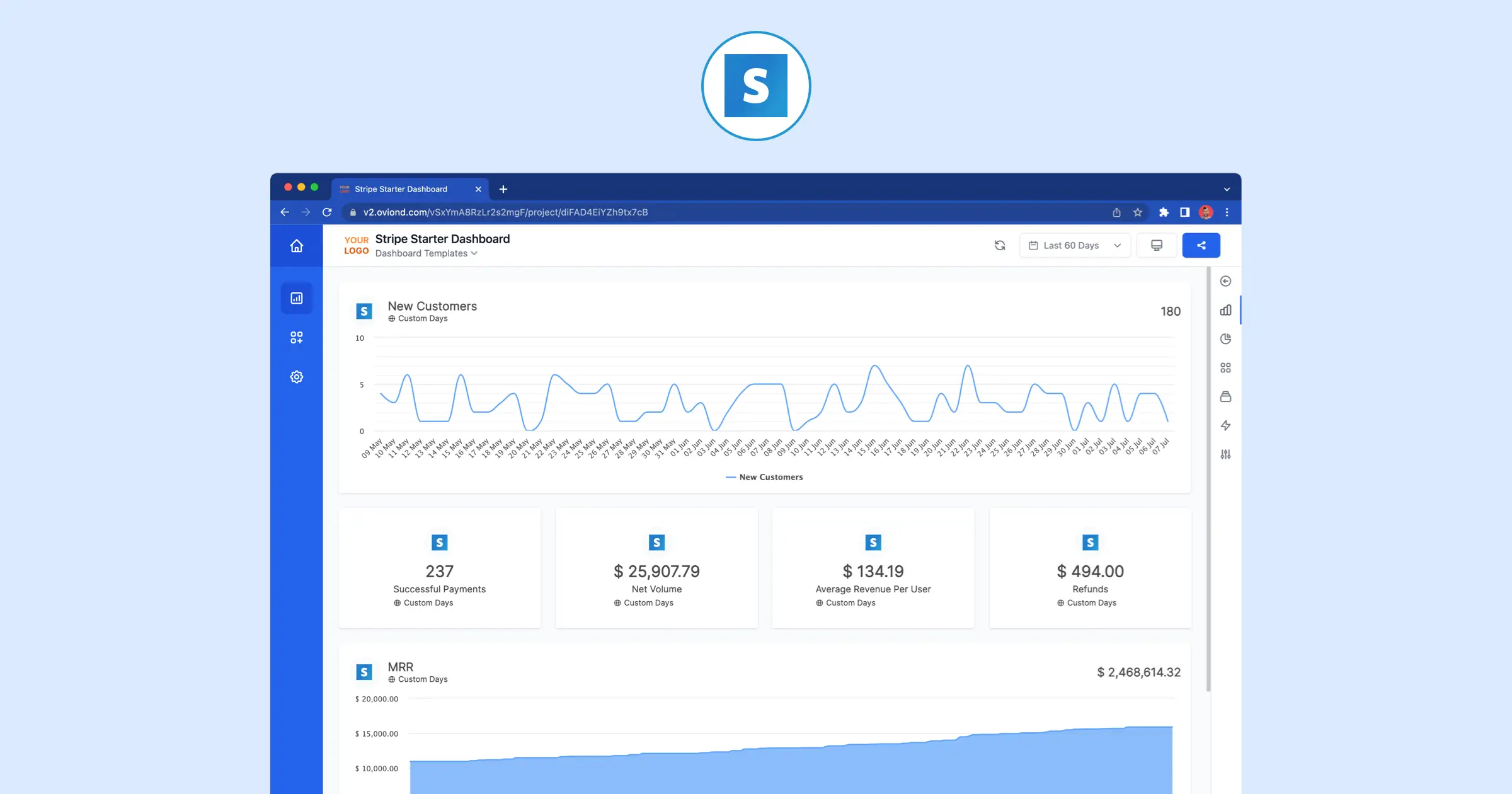Open the presentation monitor view button
The height and width of the screenshot is (794, 1512).
1157,246
